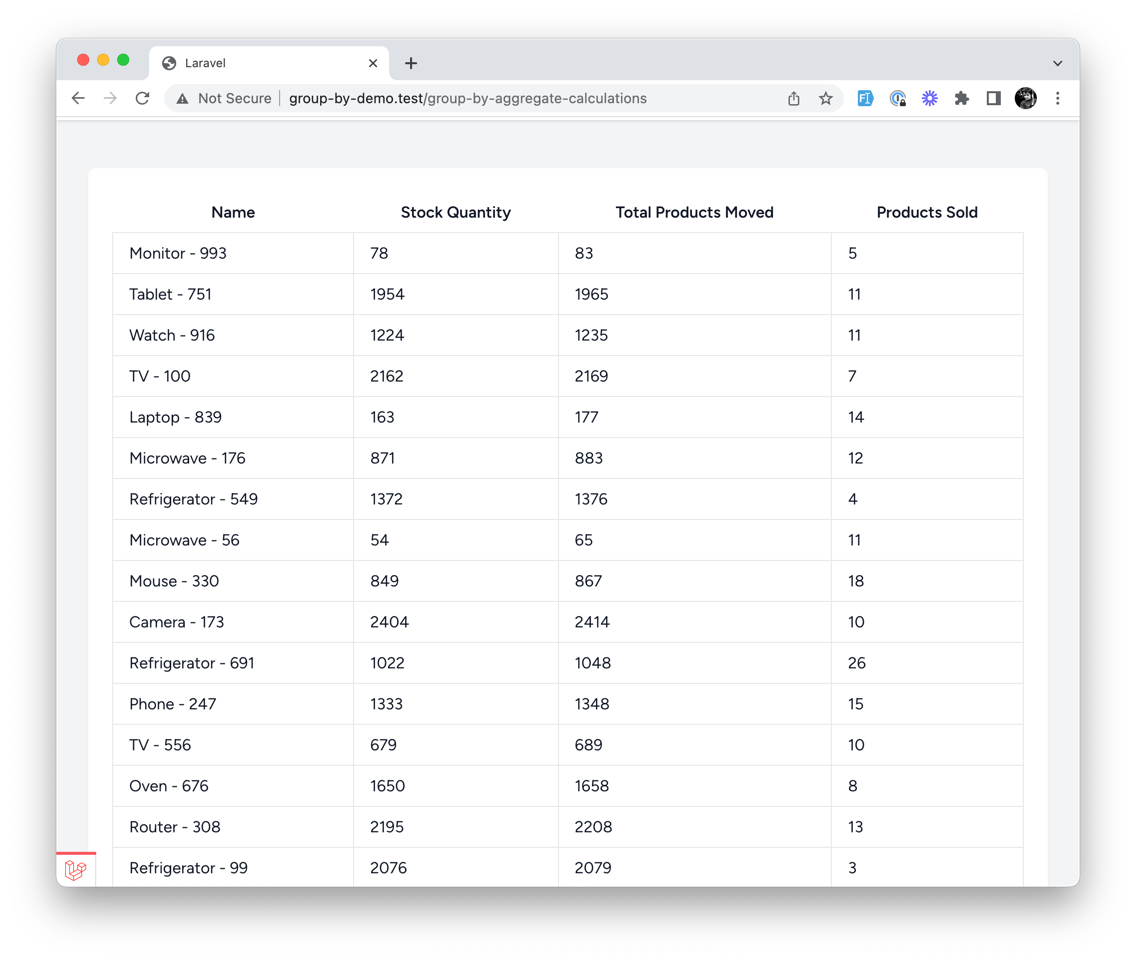
Task: Click total moved value 83
Action: 584,254
